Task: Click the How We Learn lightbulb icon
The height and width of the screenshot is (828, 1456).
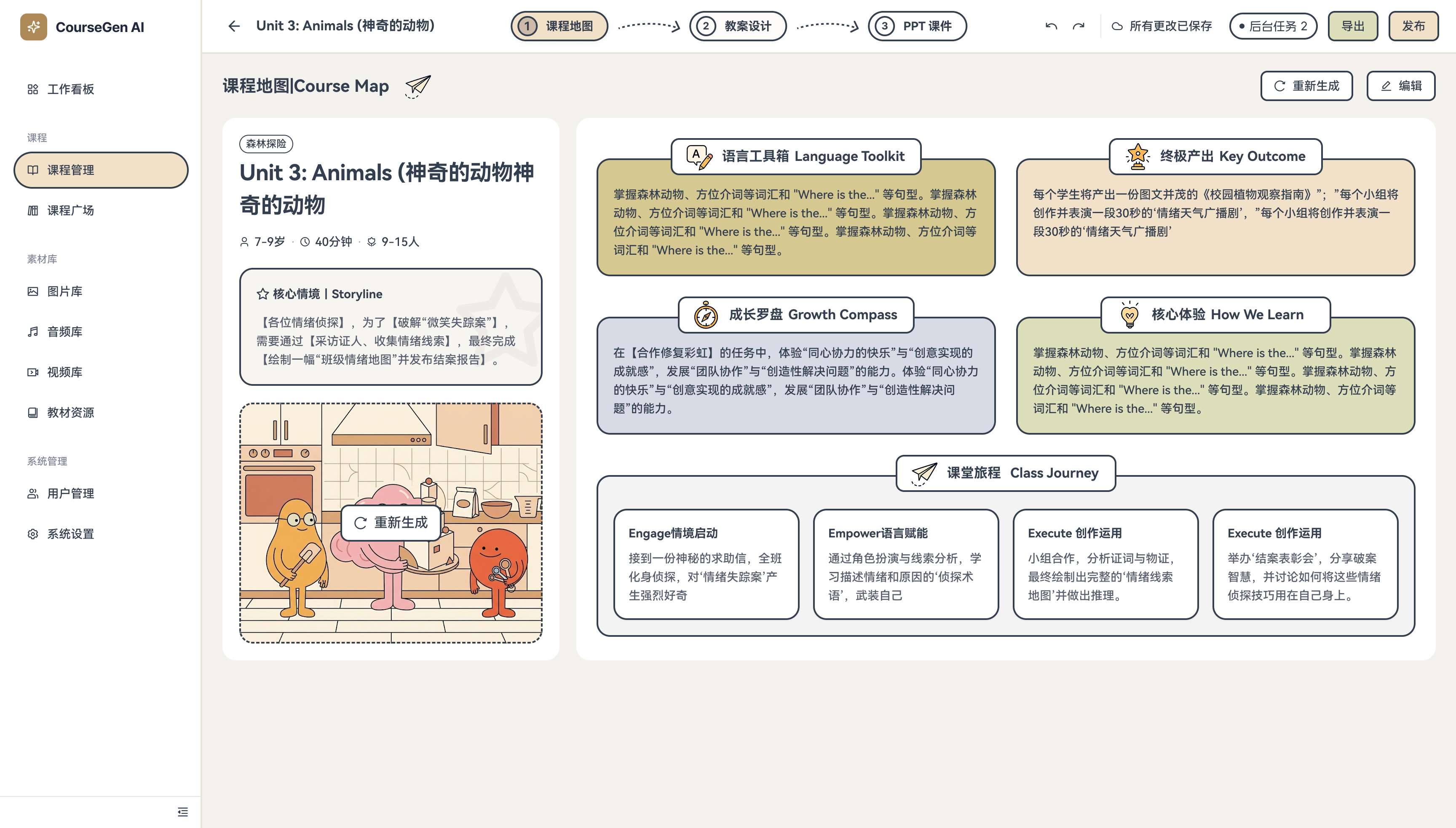Action: [x=1129, y=315]
